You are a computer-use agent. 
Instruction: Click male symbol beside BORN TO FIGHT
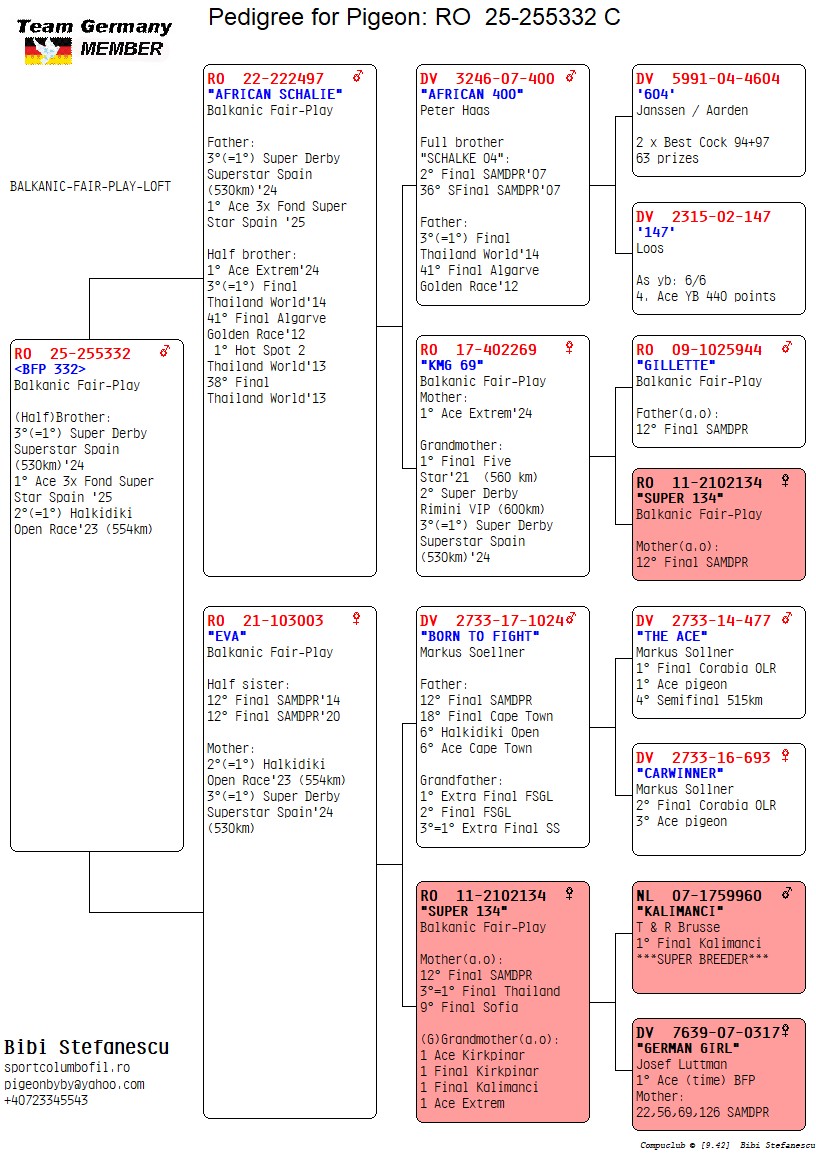point(571,620)
